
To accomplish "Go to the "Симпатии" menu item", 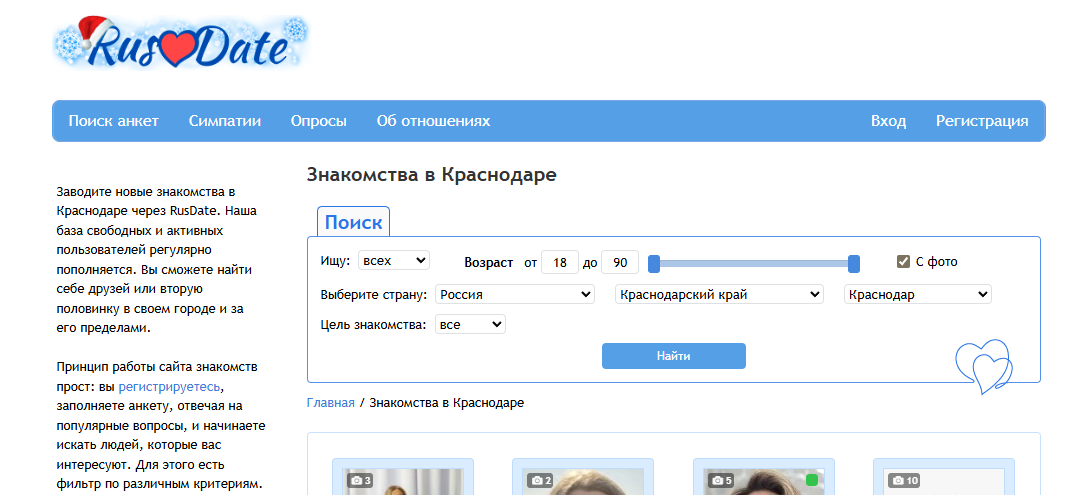I will (224, 121).
